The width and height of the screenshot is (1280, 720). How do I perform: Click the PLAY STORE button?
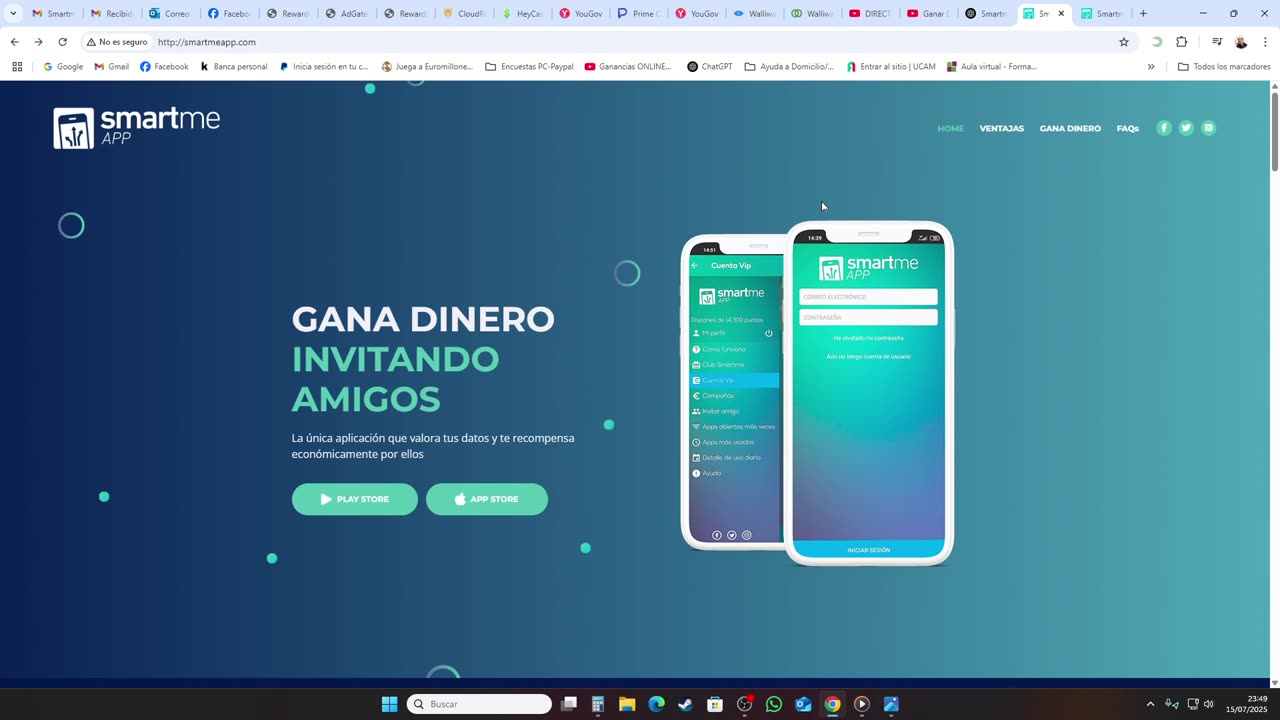[x=355, y=499]
